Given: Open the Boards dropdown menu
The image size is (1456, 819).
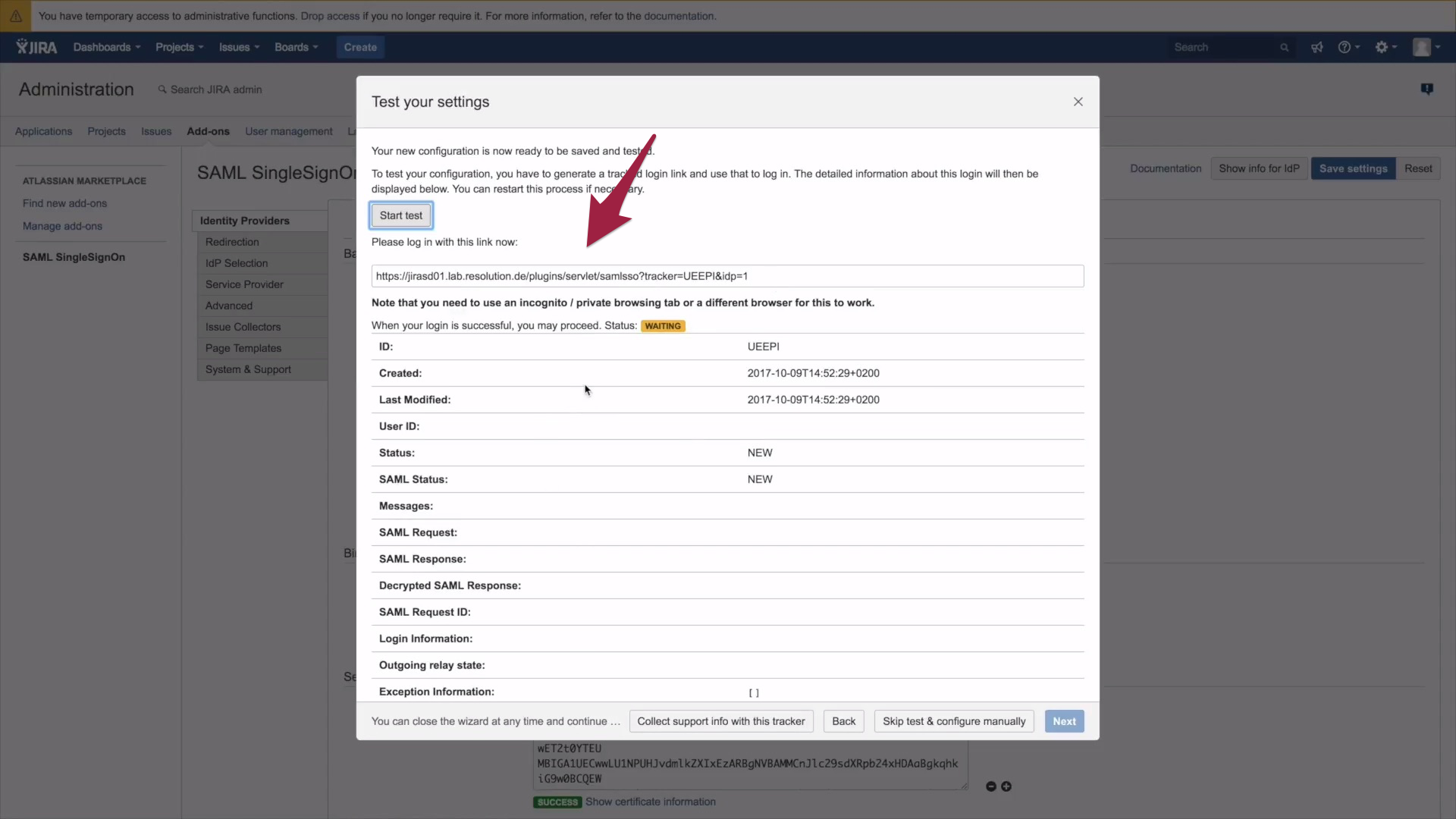Looking at the screenshot, I should 296,47.
